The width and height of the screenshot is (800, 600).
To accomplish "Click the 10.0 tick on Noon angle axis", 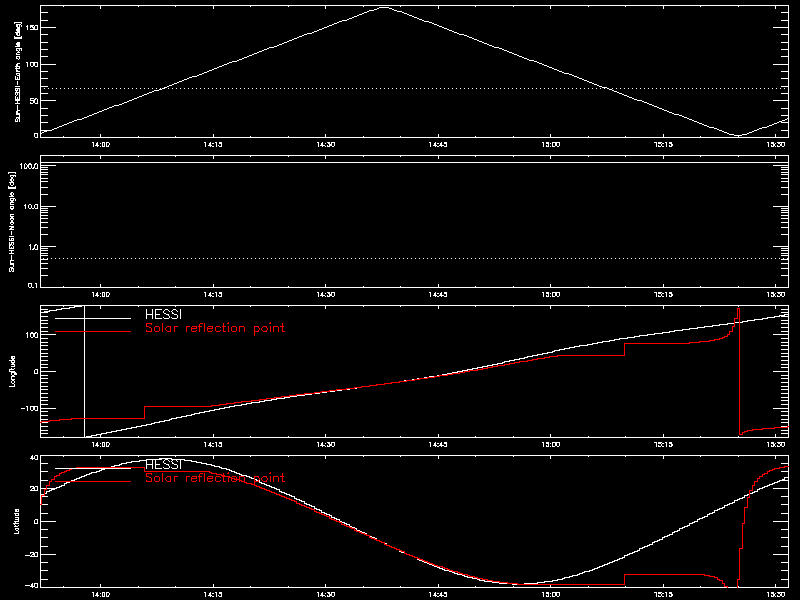I will point(31,207).
